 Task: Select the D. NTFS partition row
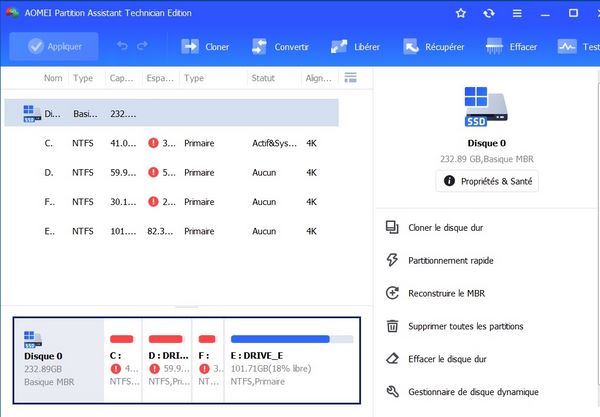(x=171, y=173)
